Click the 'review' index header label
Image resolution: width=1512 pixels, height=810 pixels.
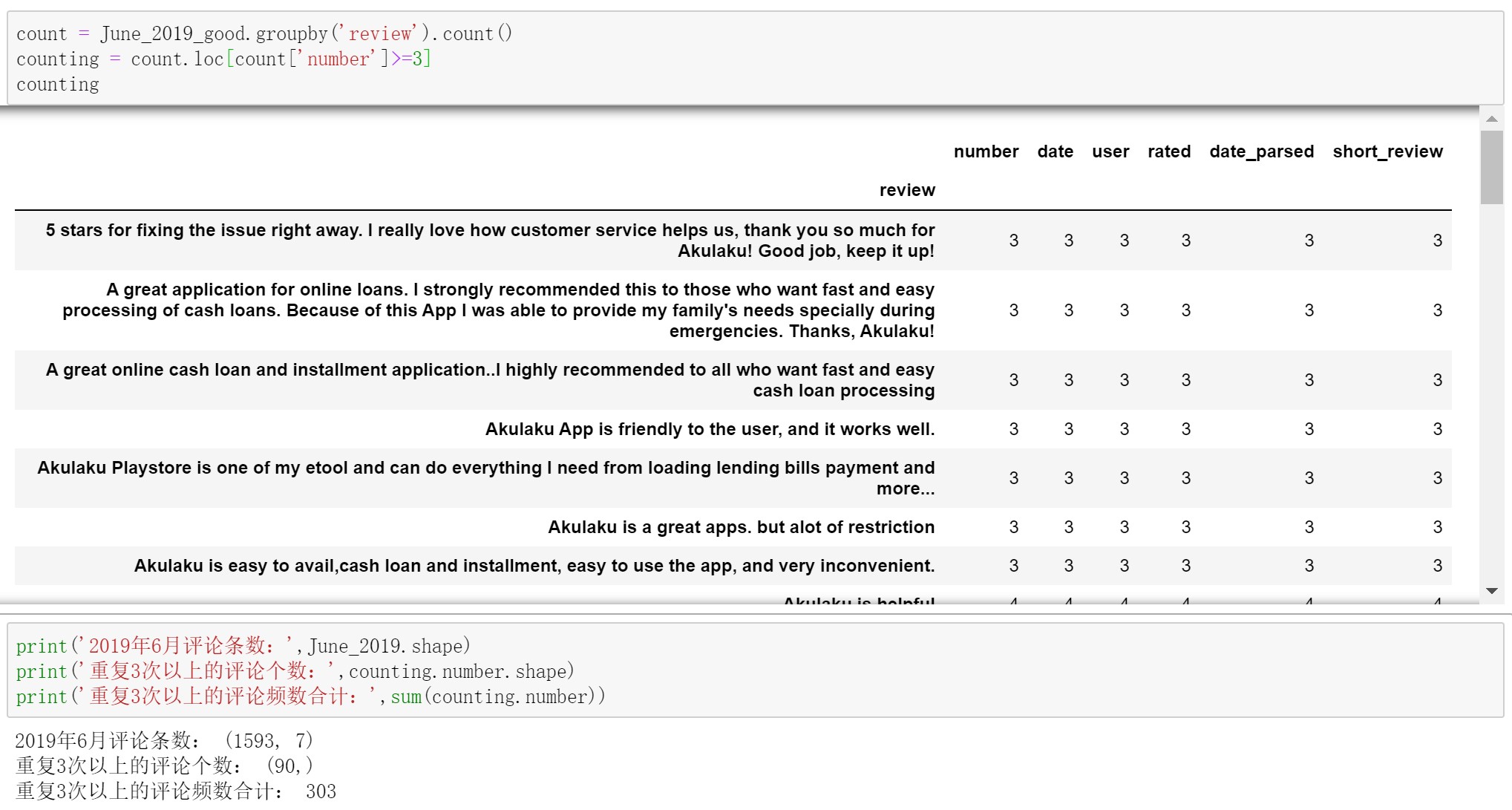tap(906, 190)
